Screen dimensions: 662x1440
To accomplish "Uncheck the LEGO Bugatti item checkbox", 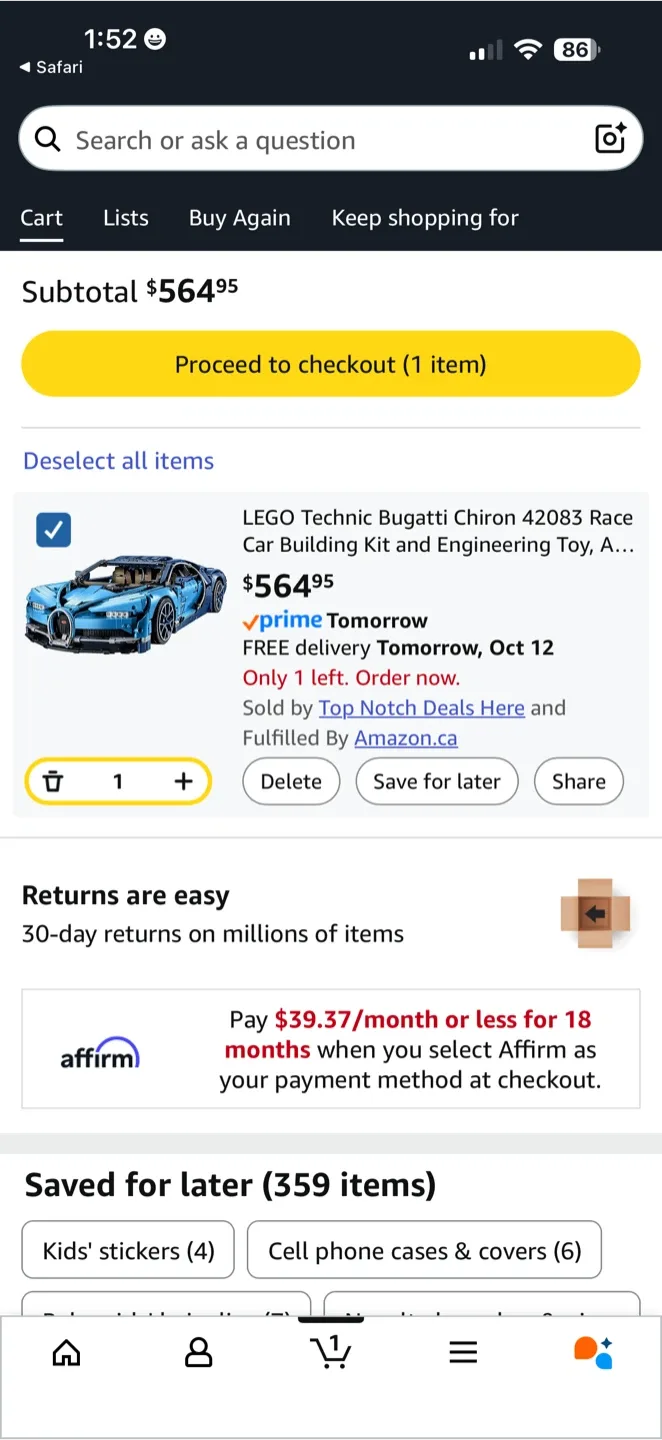I will point(53,529).
